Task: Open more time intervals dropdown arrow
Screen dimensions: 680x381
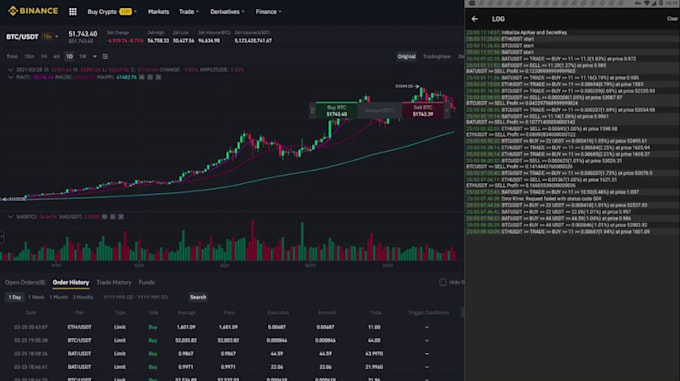Action: (x=95, y=56)
